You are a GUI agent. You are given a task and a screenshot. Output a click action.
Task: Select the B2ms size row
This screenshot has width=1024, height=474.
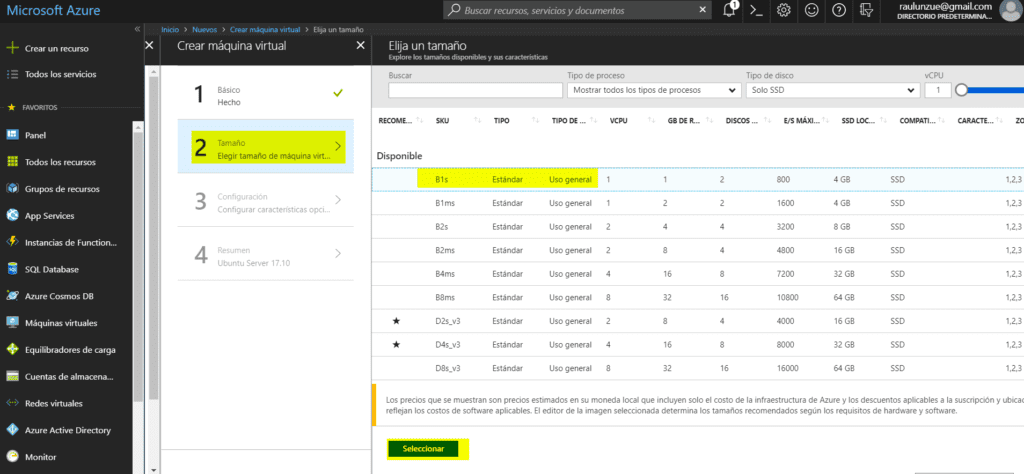click(x=697, y=250)
